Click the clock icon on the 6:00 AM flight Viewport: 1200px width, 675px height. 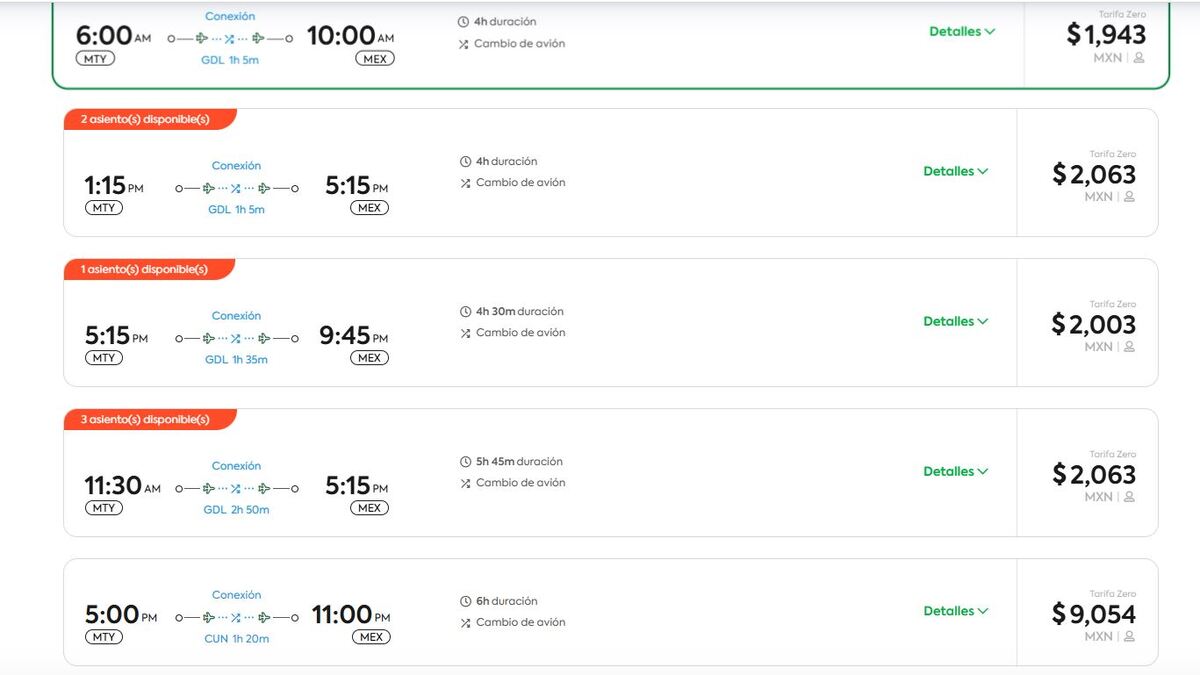click(x=462, y=21)
